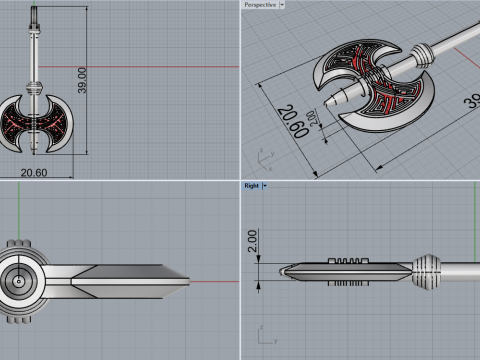Click the ZY axis icon in Right view
This screenshot has height=360, width=480.
coord(267,335)
